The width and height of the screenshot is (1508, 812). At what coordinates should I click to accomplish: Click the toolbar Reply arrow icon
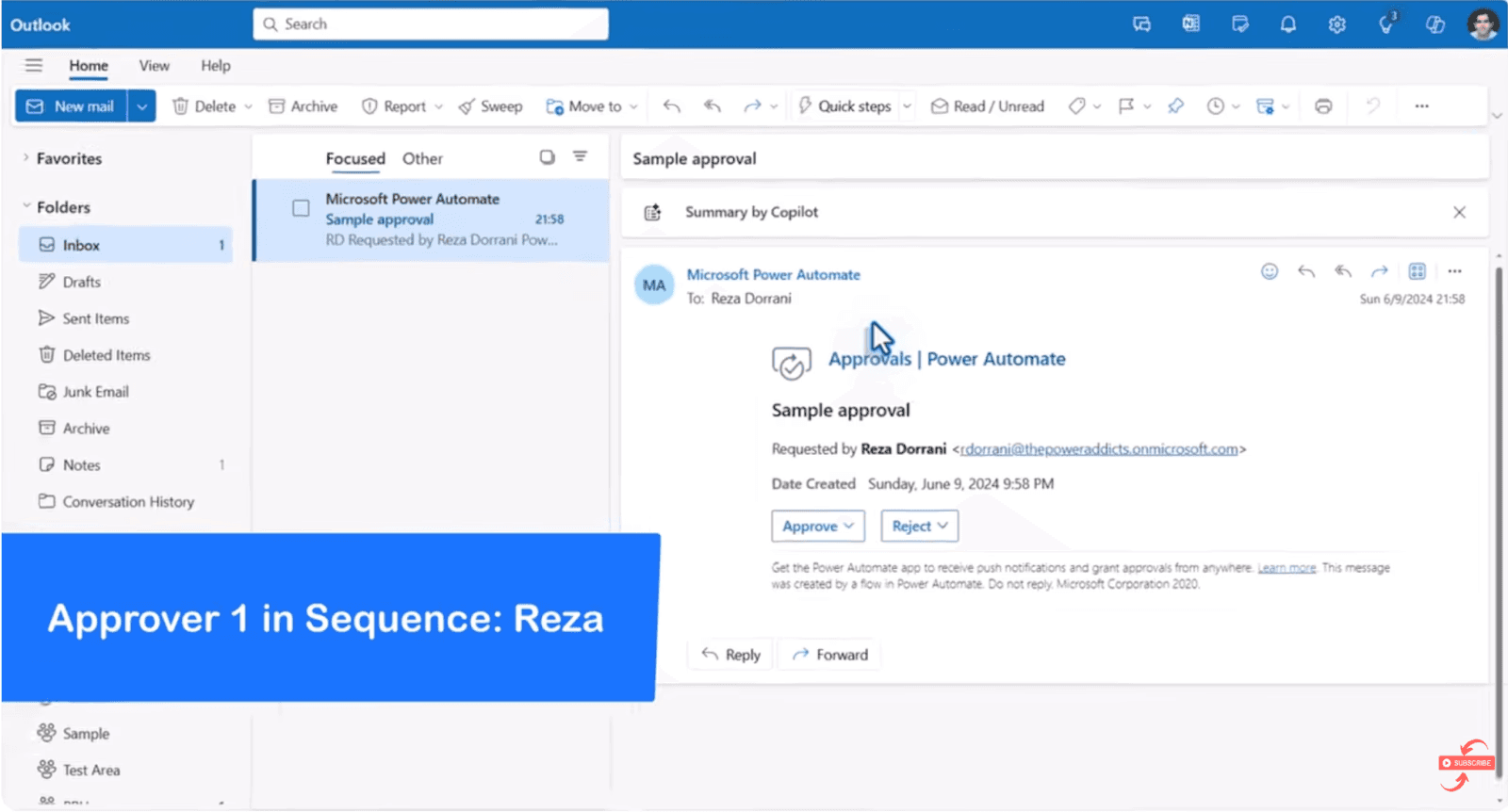click(x=671, y=106)
